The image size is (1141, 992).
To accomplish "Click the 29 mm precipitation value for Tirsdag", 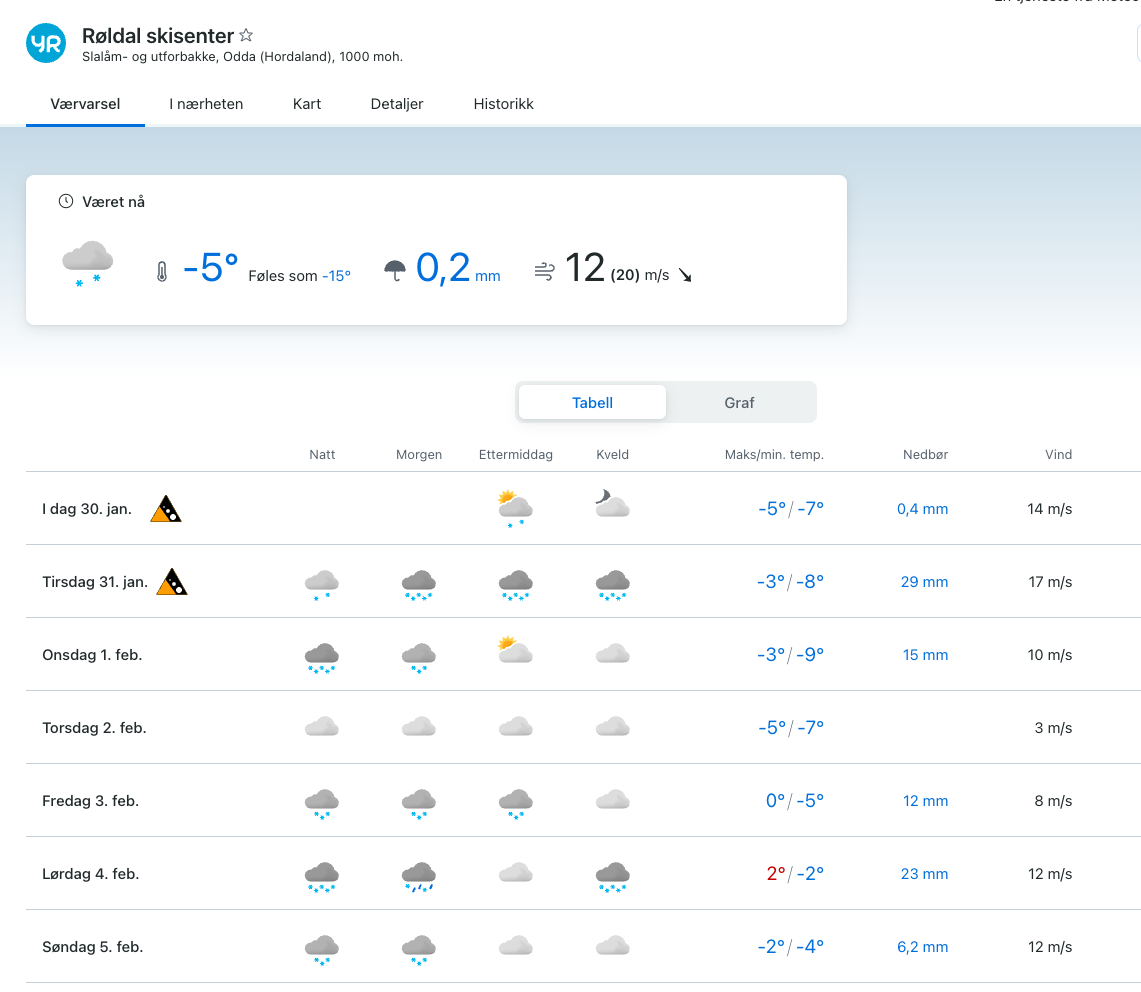I will [923, 582].
